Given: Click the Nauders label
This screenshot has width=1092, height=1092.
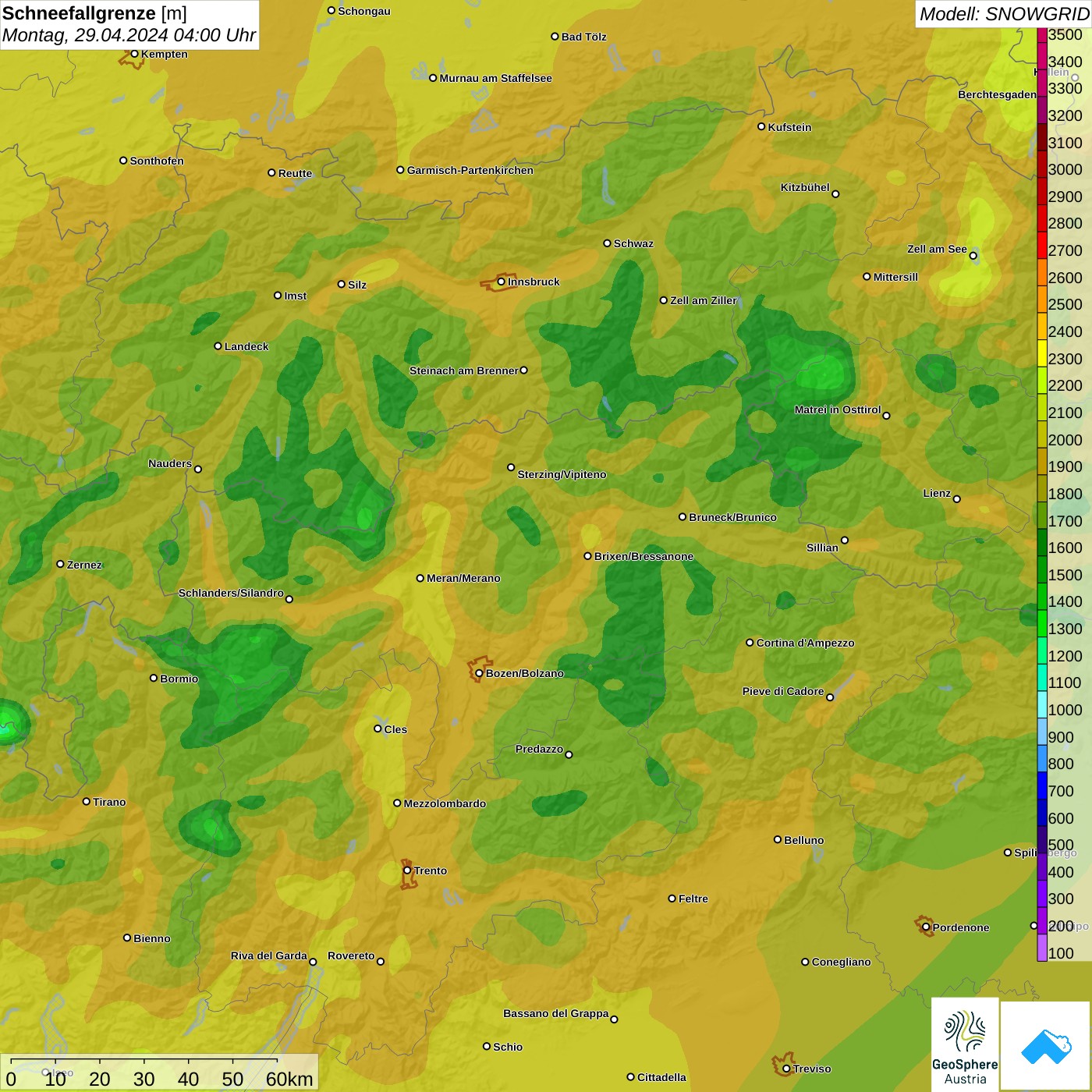Looking at the screenshot, I should 170,463.
